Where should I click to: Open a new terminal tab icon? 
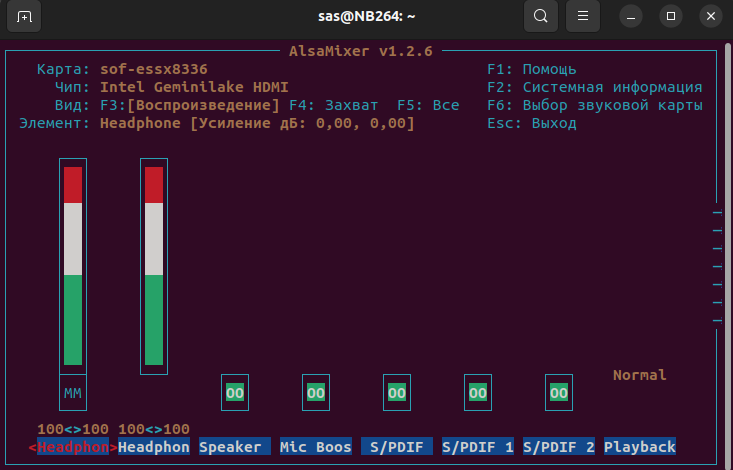click(x=24, y=16)
